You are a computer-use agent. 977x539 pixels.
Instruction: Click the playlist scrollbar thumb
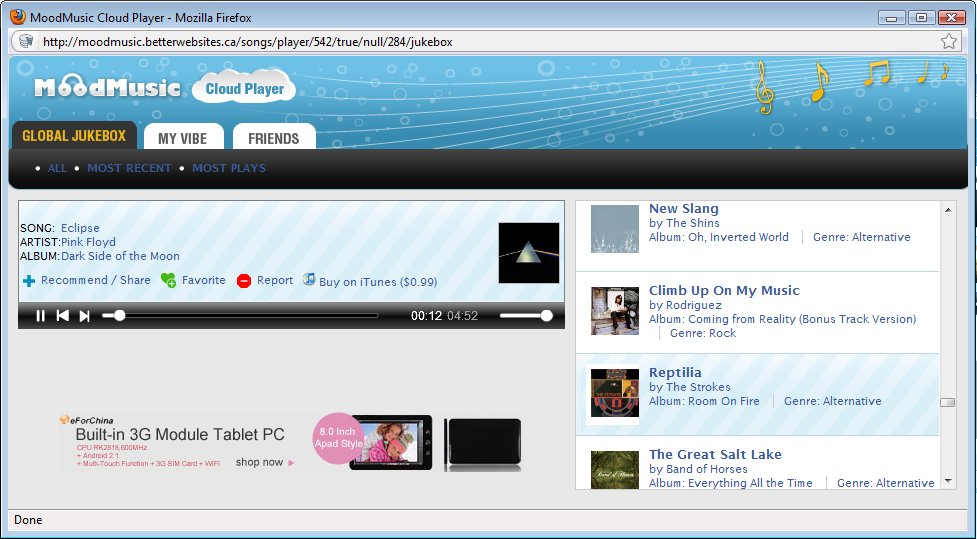(948, 403)
